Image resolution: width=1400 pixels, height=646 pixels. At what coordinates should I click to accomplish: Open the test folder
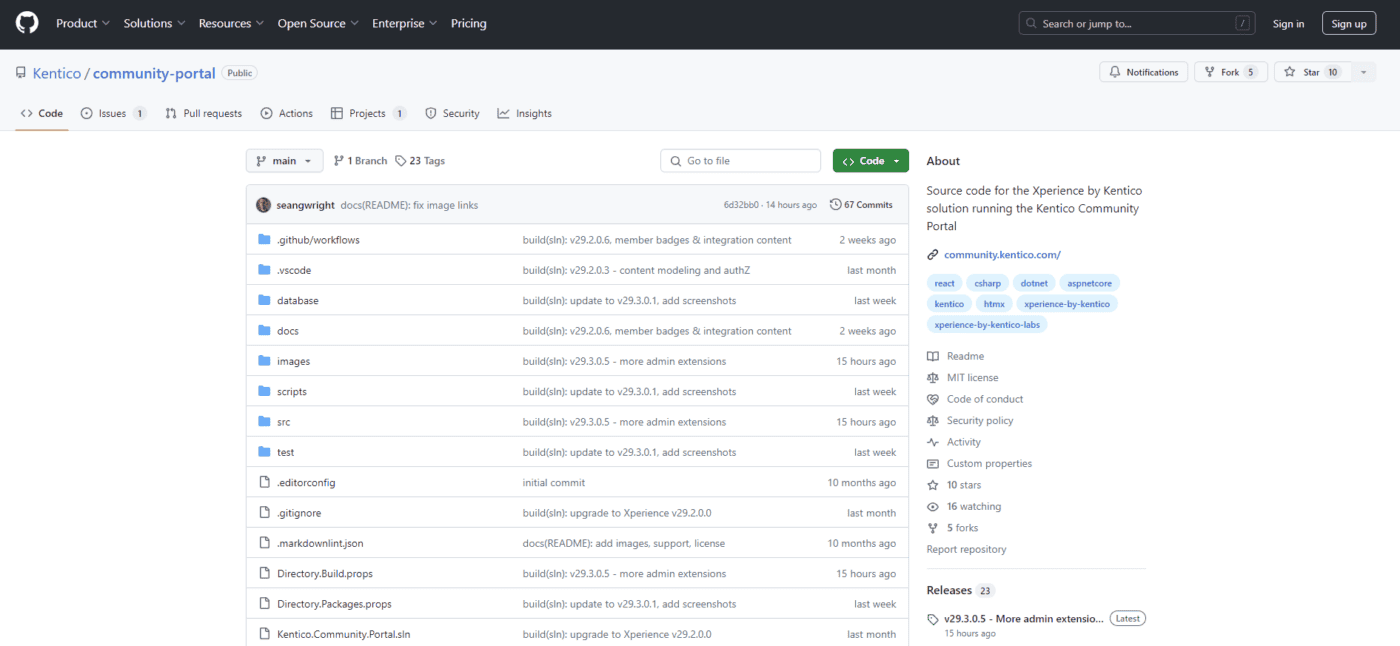pyautogui.click(x=285, y=452)
